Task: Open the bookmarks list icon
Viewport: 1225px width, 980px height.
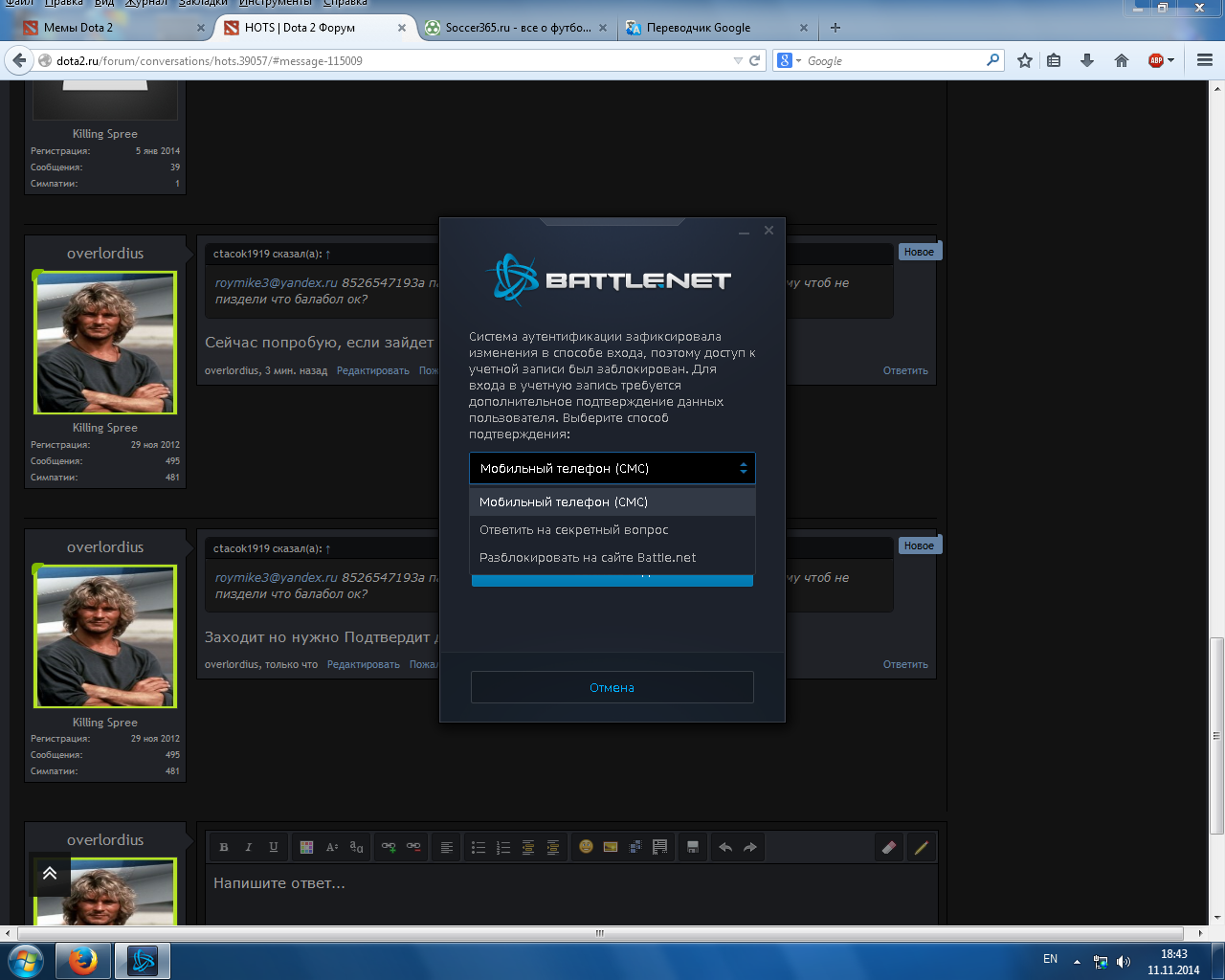Action: [1054, 60]
